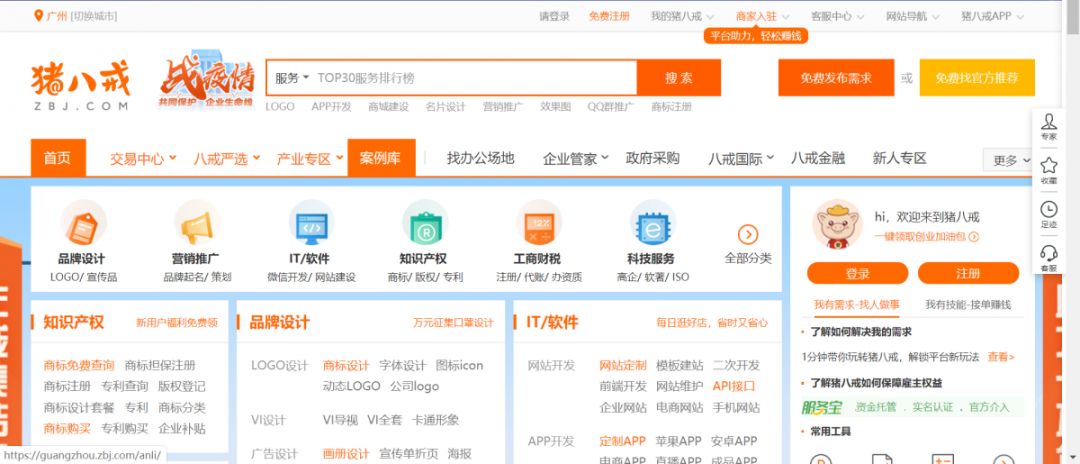Image resolution: width=1080 pixels, height=464 pixels.
Task: Switch to 我有技能-接单赚钱 tab
Action: [x=968, y=304]
